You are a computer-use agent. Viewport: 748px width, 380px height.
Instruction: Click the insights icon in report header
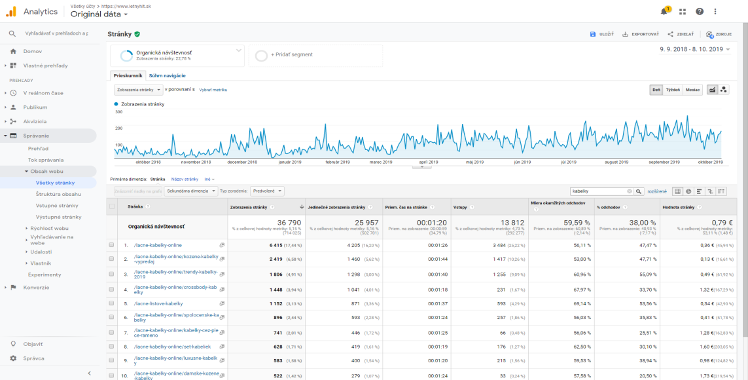[x=709, y=34]
